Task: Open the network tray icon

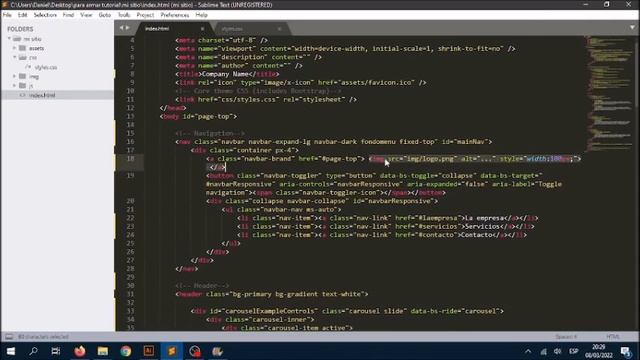Action: [x=543, y=351]
